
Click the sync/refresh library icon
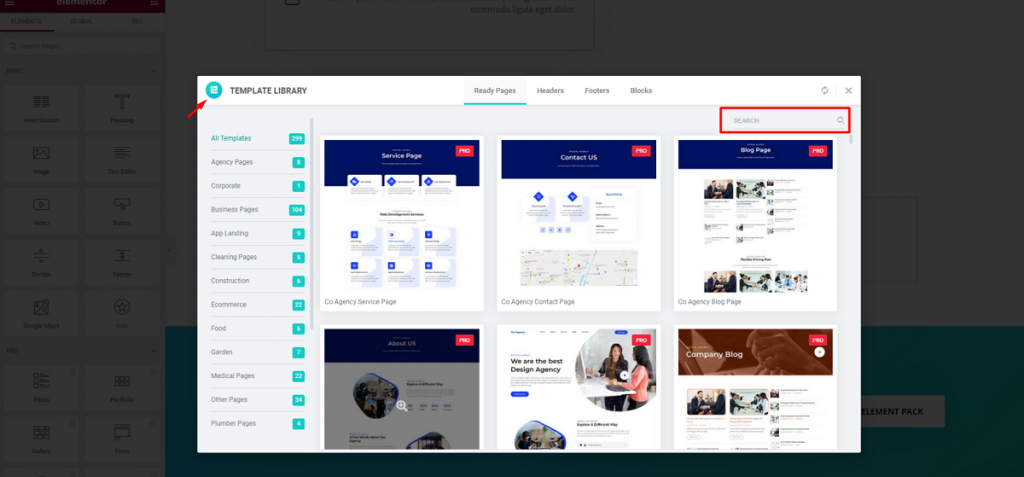pos(825,91)
